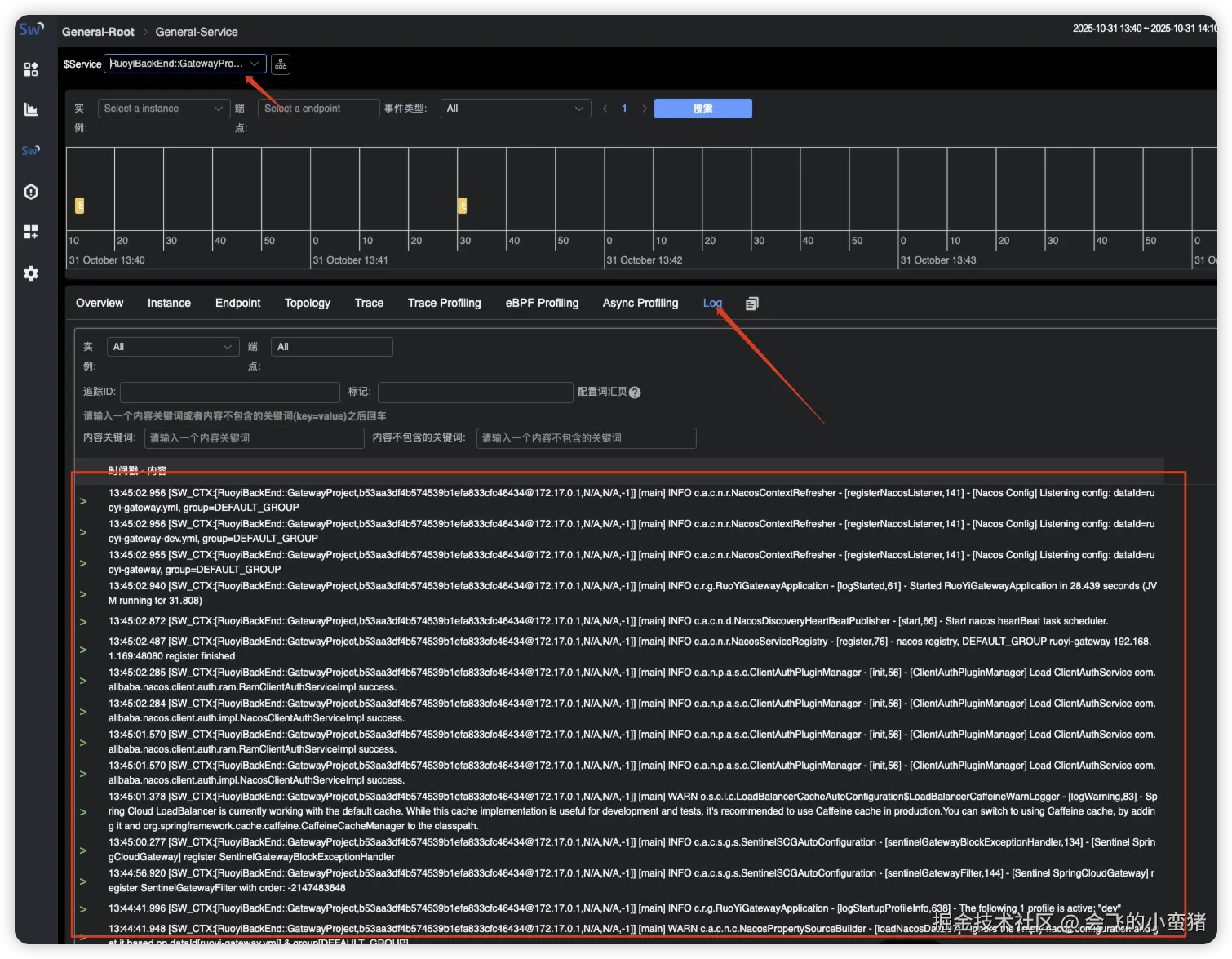Click the blue 搜索 search button
Viewport: 1232px width, 959px height.
pos(703,109)
